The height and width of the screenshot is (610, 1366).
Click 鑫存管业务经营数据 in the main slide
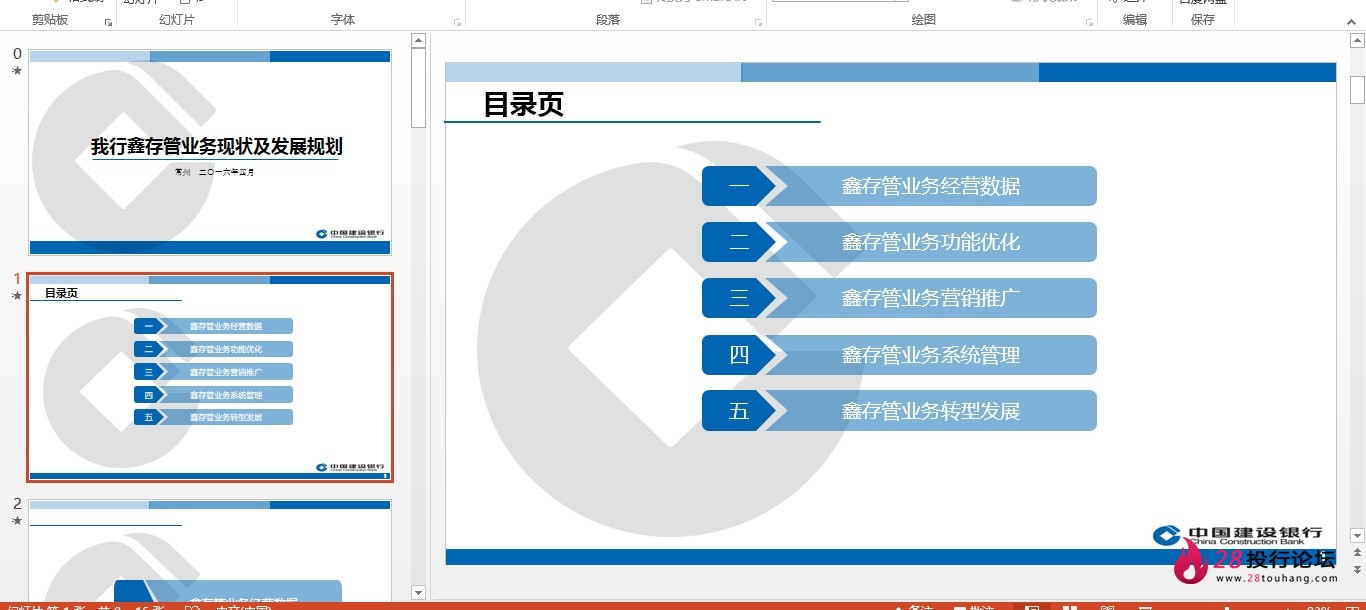930,186
